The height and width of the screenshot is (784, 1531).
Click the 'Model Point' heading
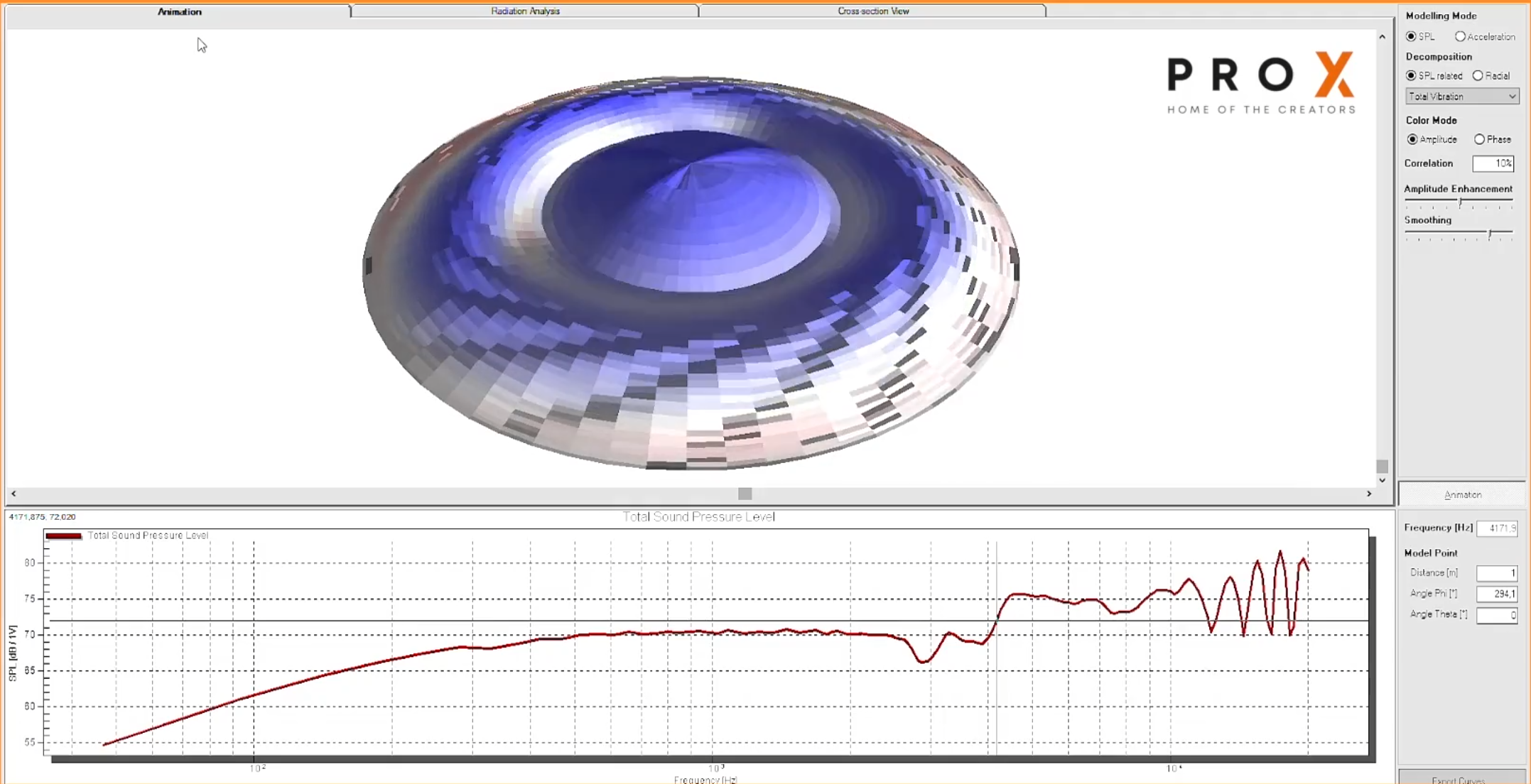[1430, 552]
